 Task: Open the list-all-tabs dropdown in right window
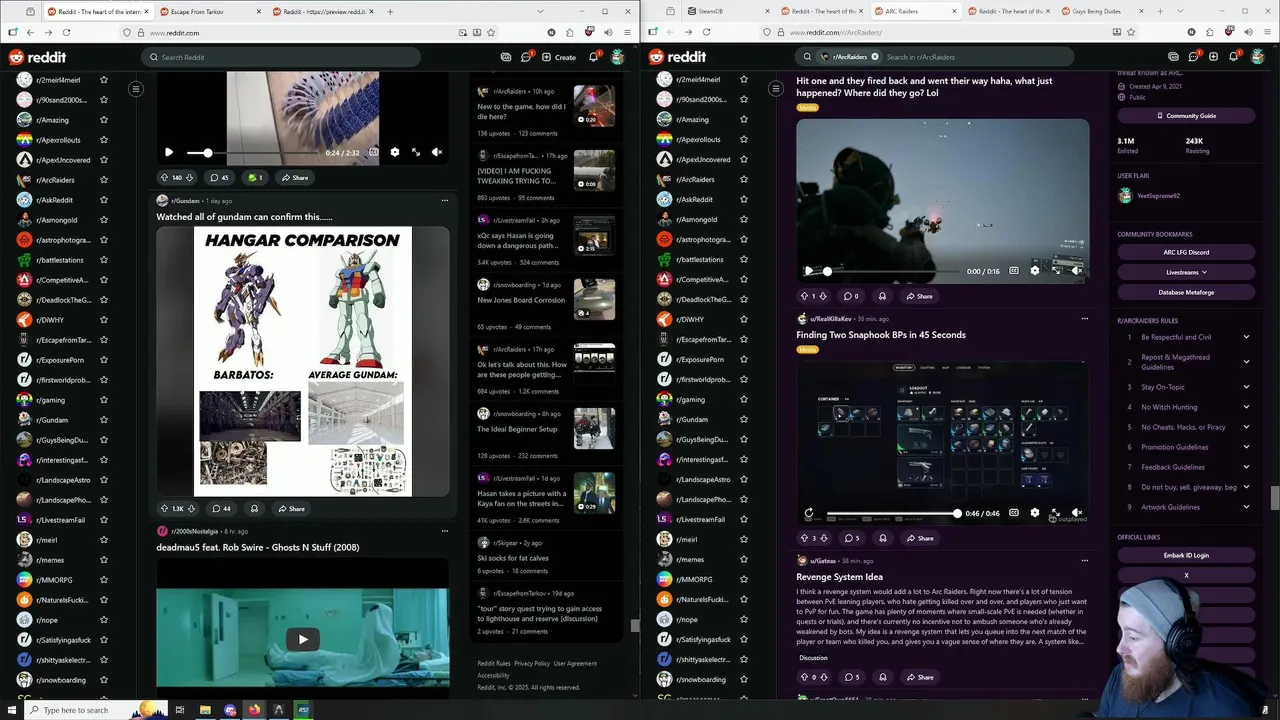pyautogui.click(x=1181, y=11)
